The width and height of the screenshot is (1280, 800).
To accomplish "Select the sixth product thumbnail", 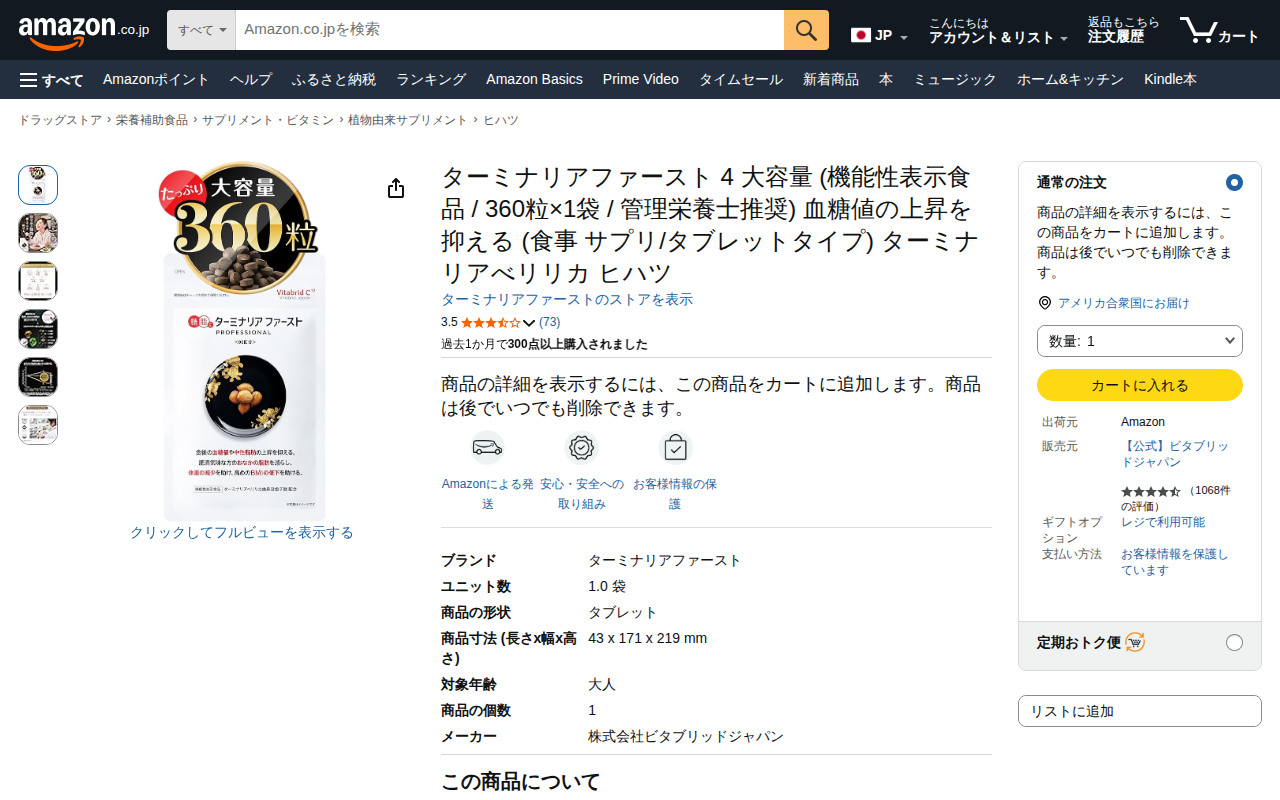I will [x=38, y=425].
